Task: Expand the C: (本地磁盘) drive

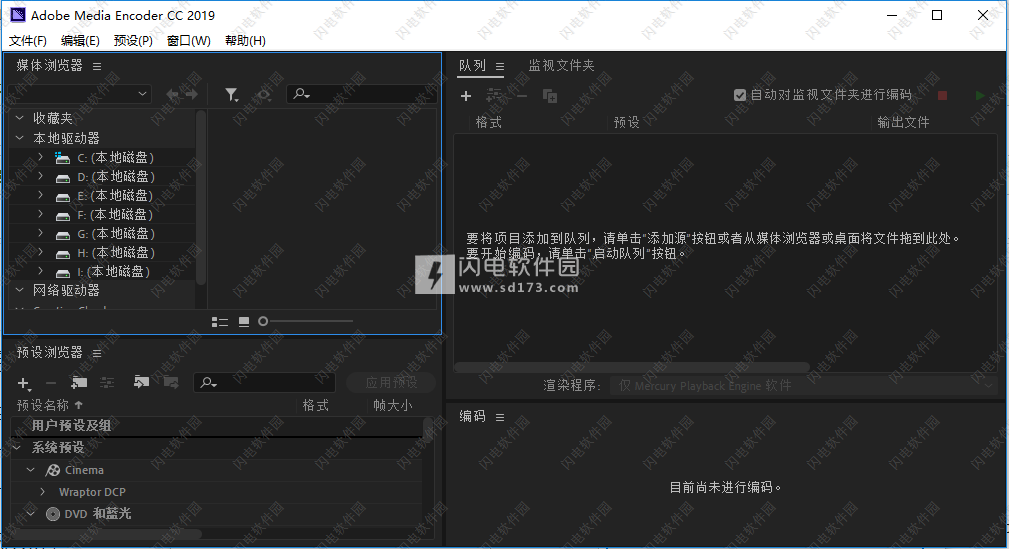Action: [41, 157]
